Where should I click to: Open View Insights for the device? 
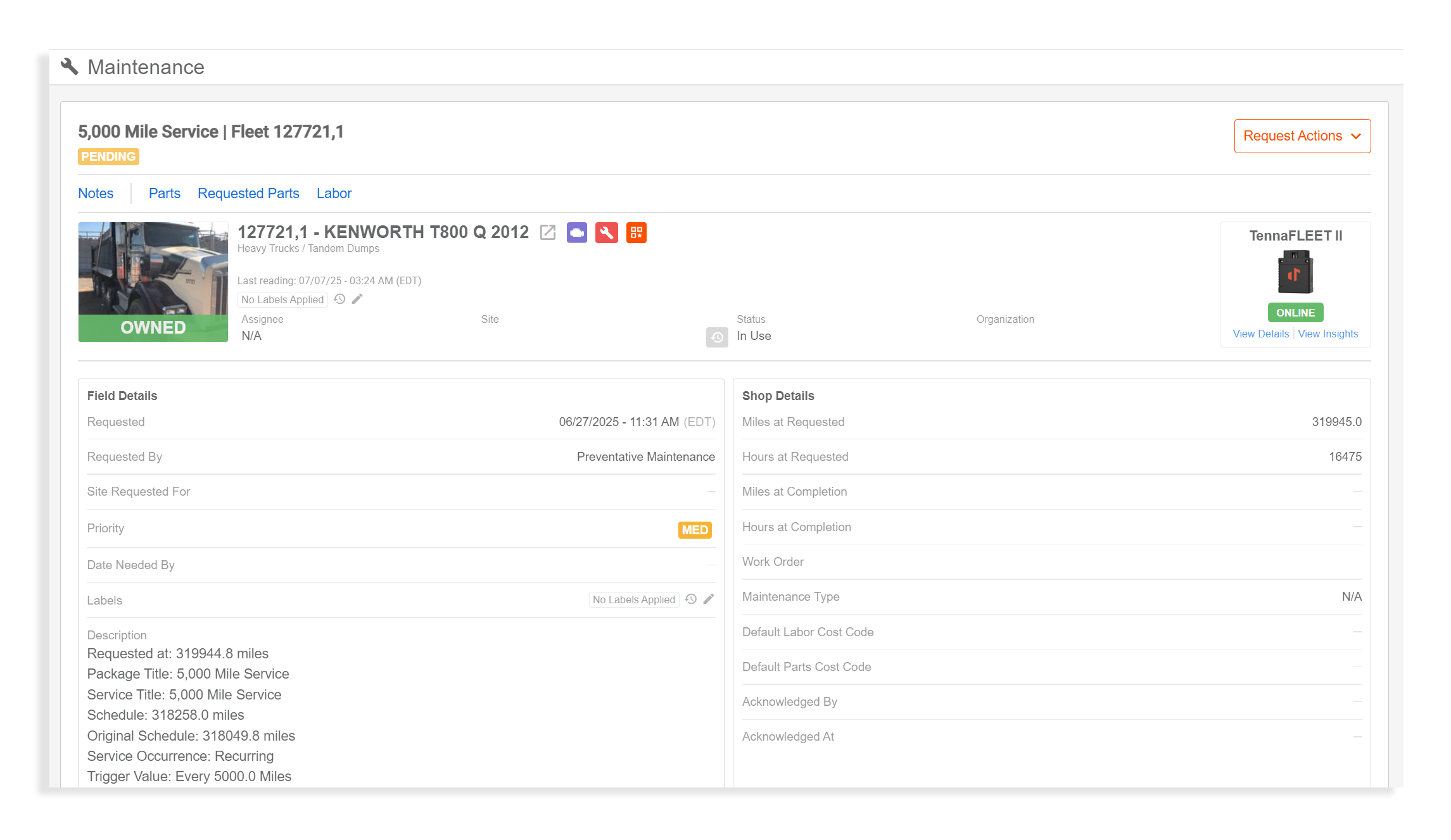click(1328, 334)
